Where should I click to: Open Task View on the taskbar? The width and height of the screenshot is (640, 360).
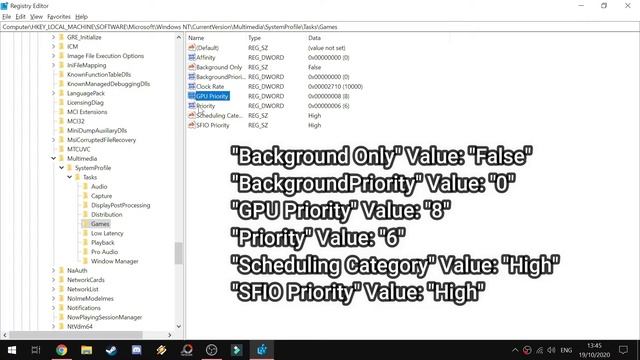tap(36, 350)
